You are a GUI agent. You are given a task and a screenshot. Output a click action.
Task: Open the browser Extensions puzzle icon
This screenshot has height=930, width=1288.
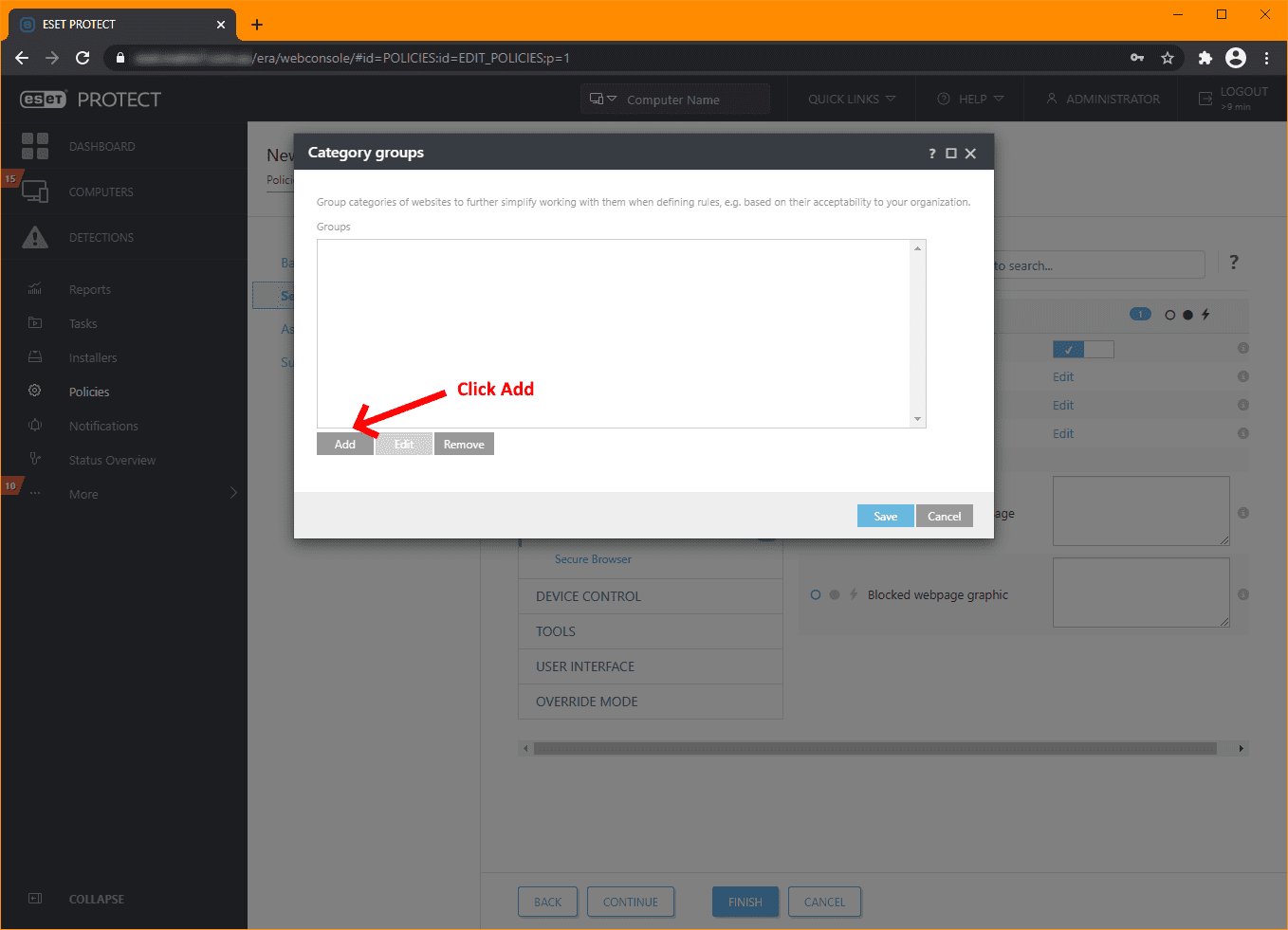[x=1205, y=58]
